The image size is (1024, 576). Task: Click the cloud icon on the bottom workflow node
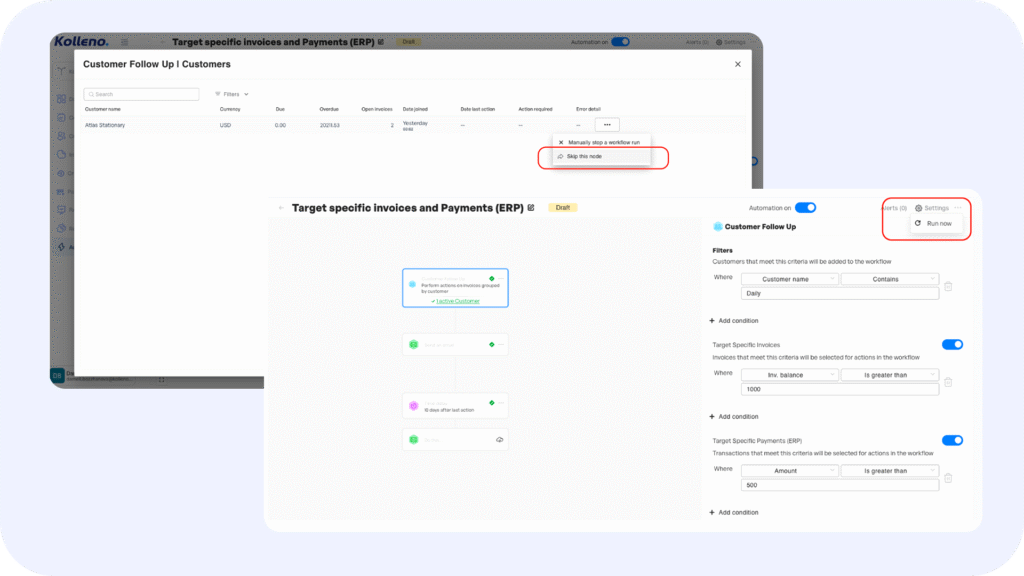click(x=499, y=440)
